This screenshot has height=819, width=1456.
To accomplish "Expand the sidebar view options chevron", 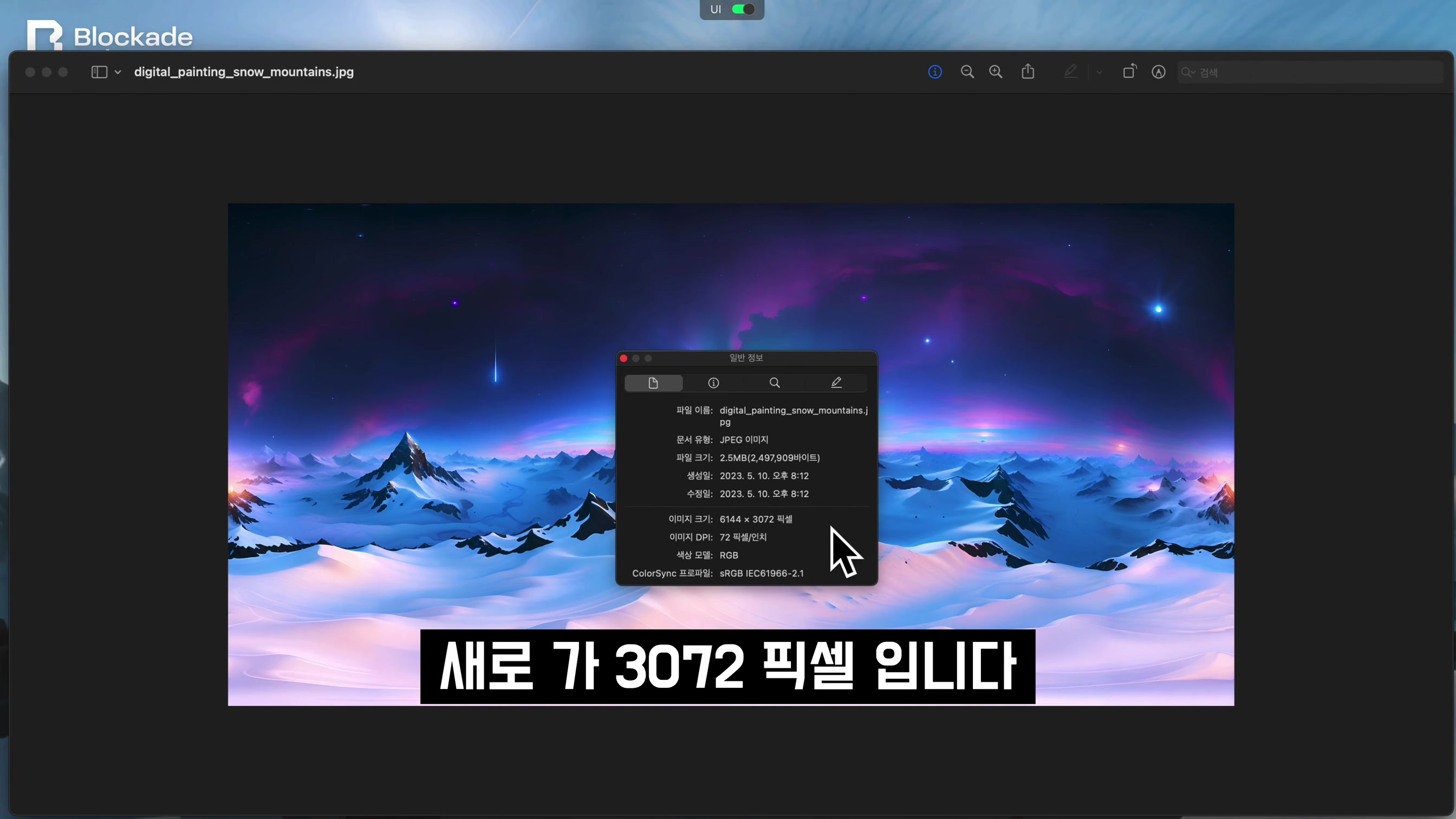I will point(118,73).
